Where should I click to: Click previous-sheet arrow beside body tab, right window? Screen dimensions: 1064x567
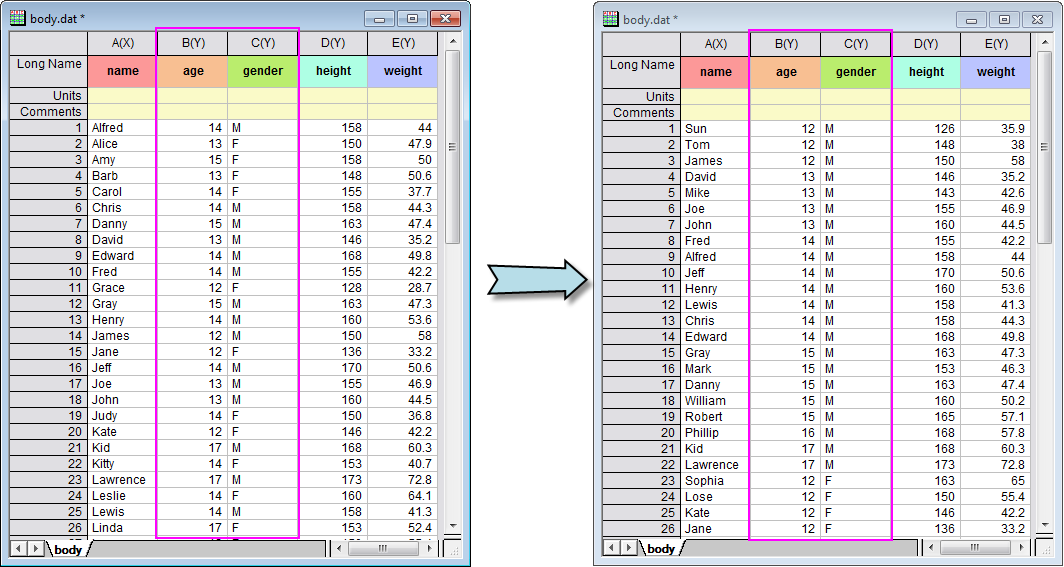pos(612,547)
